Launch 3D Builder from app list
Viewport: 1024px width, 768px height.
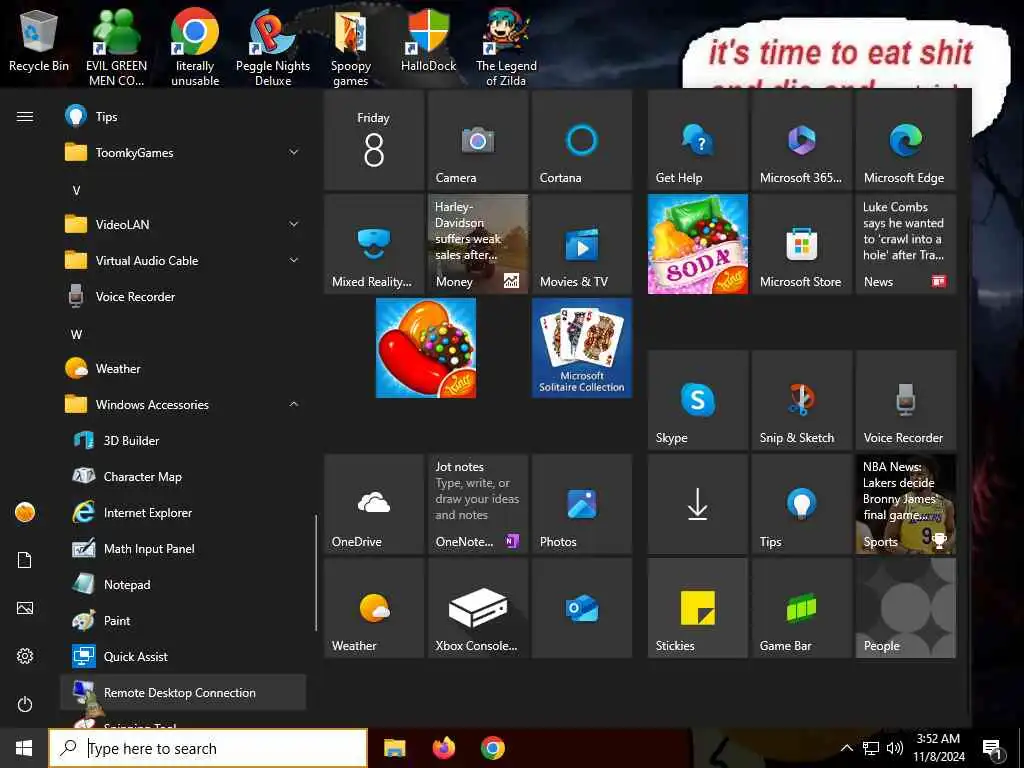click(183, 441)
